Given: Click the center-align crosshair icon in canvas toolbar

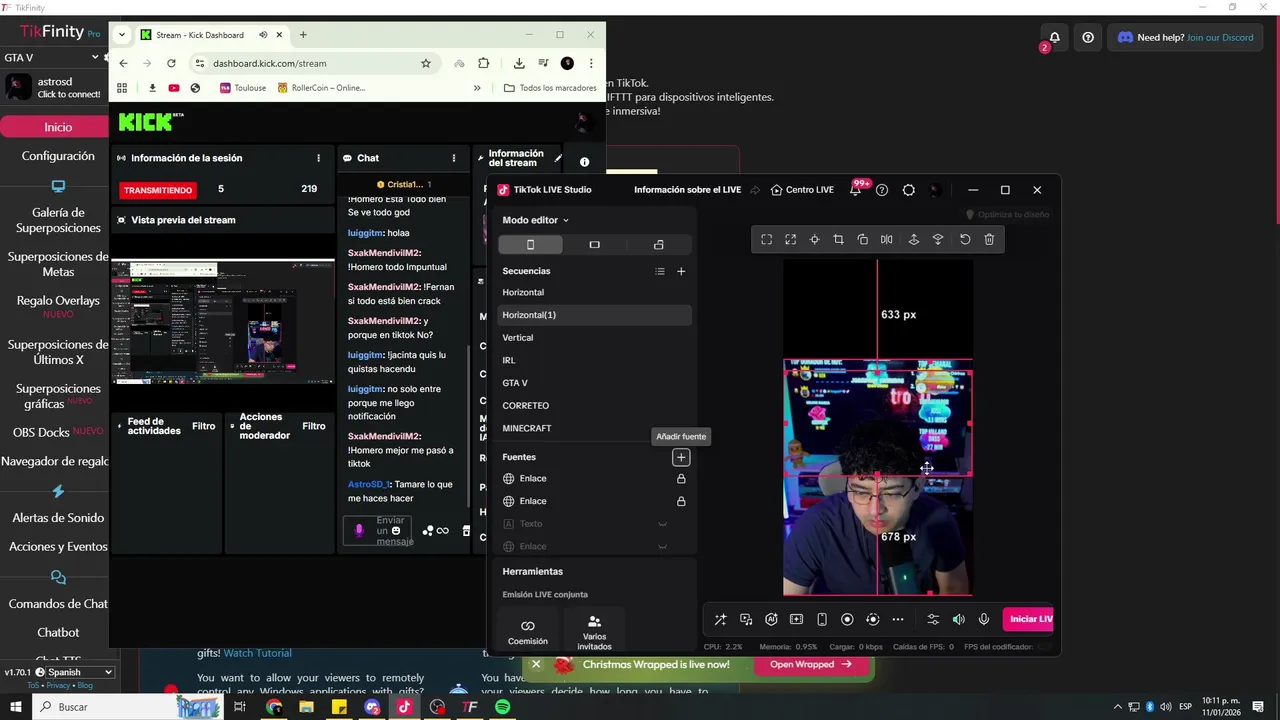Looking at the screenshot, I should click(x=814, y=240).
